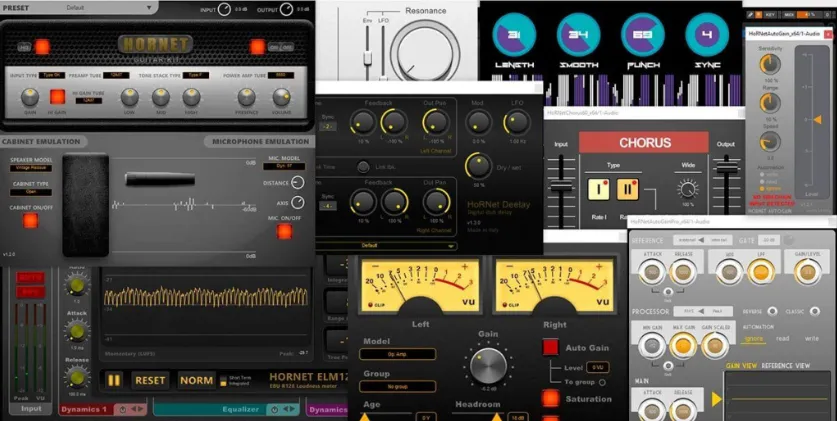
Task: Click the Smooth dial showing 34
Action: pos(578,35)
